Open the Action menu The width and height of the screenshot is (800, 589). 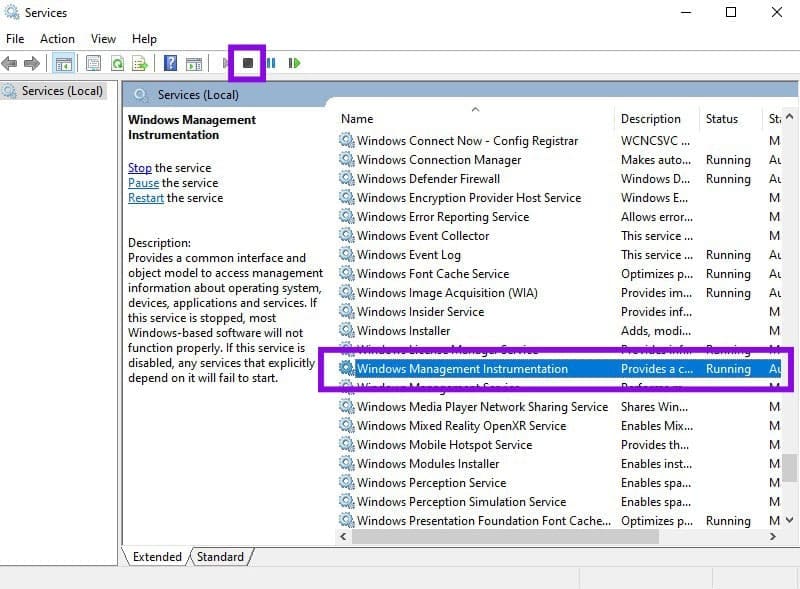point(57,39)
